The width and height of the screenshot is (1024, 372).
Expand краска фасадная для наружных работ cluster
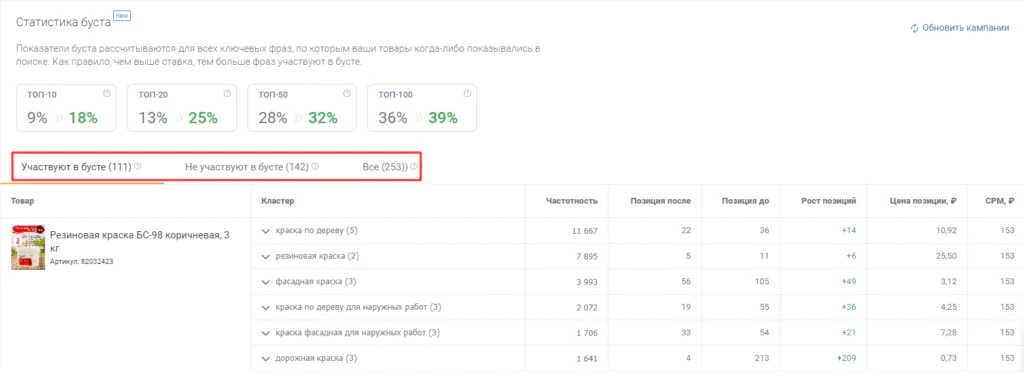pos(265,333)
